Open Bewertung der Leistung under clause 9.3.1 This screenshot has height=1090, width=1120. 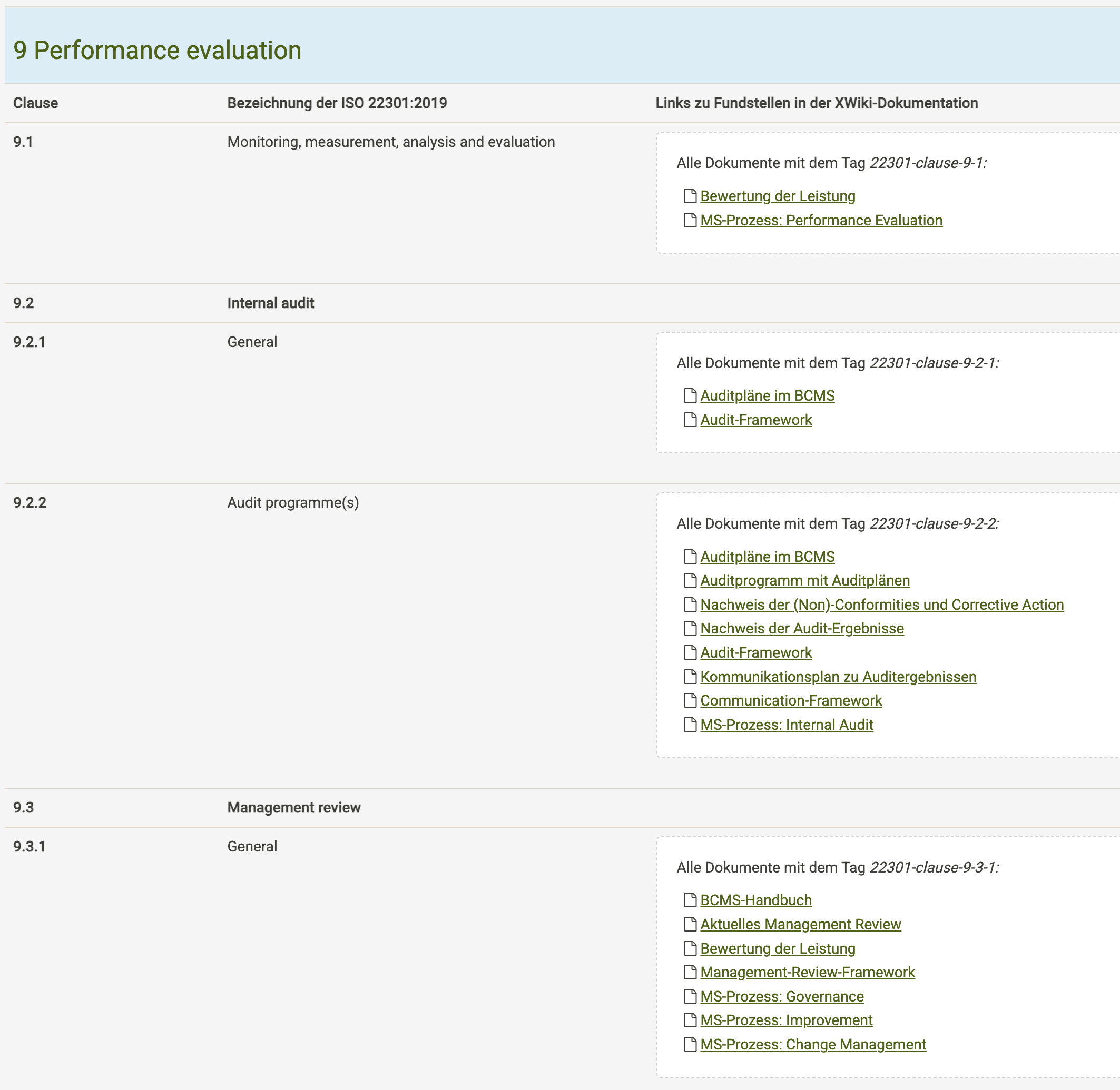(x=778, y=948)
